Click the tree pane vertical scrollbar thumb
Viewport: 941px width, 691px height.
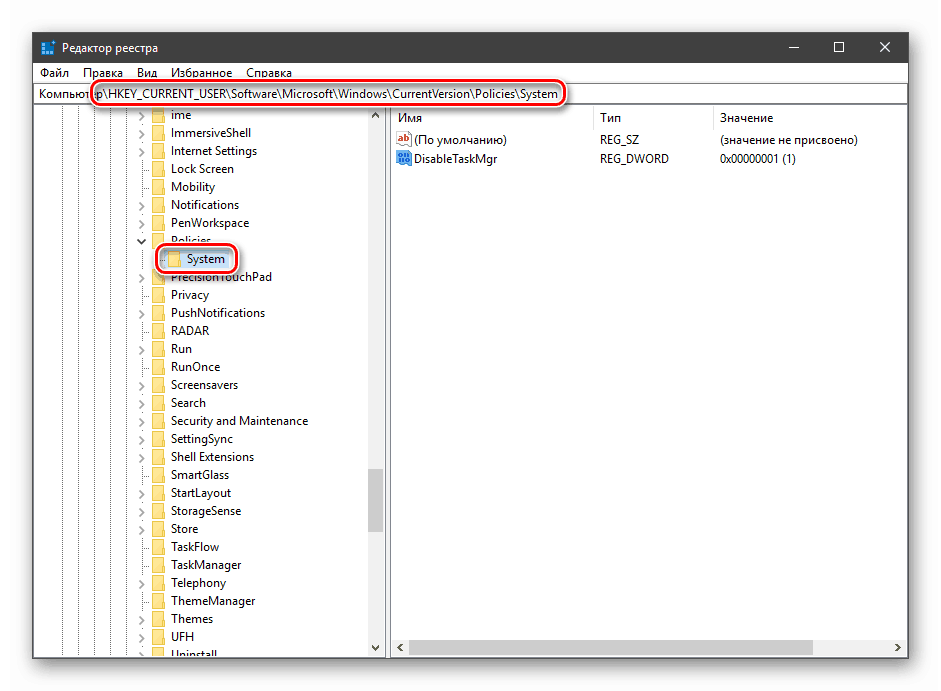(x=376, y=501)
